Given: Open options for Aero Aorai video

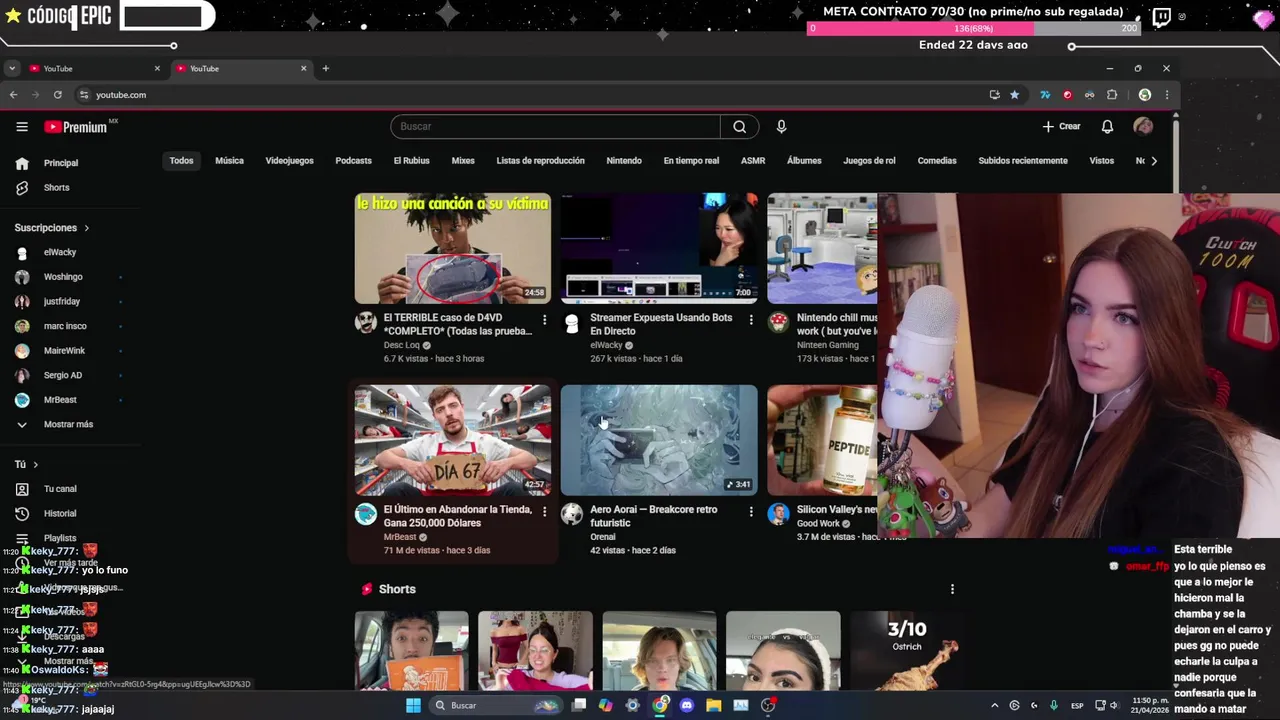Looking at the screenshot, I should pyautogui.click(x=751, y=511).
